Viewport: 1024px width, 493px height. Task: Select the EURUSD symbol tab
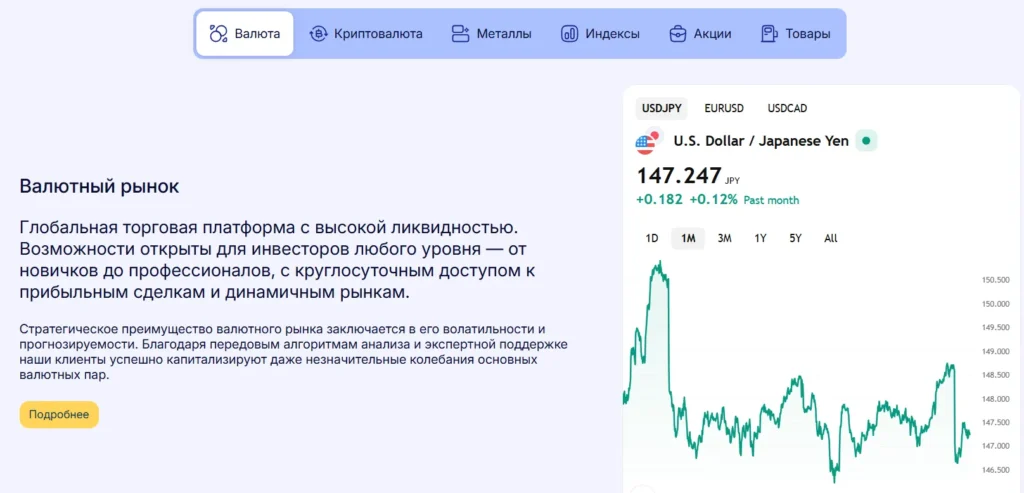(724, 108)
